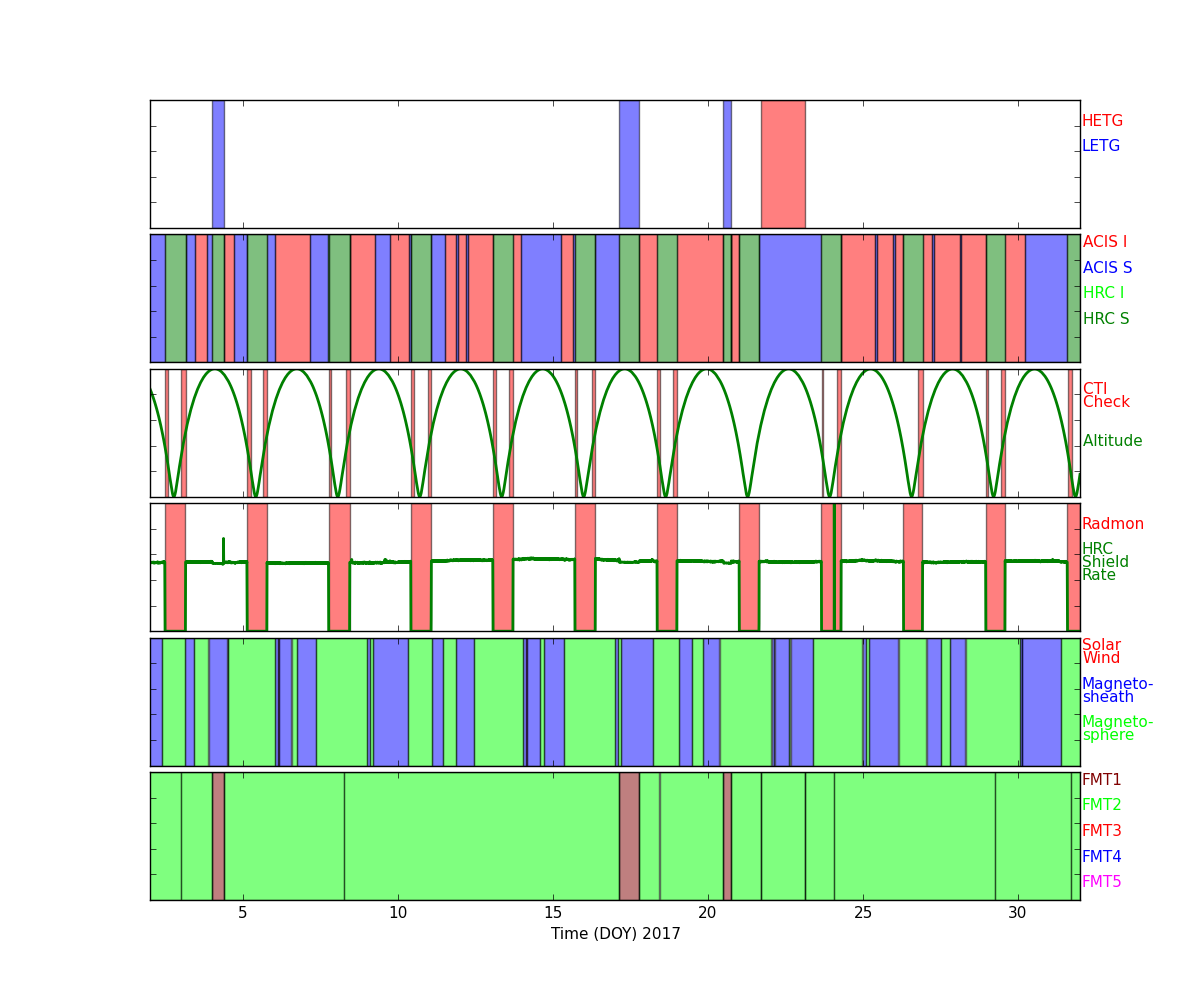Click the CTI Check legend label
1200x1000 pixels.
tap(1106, 396)
